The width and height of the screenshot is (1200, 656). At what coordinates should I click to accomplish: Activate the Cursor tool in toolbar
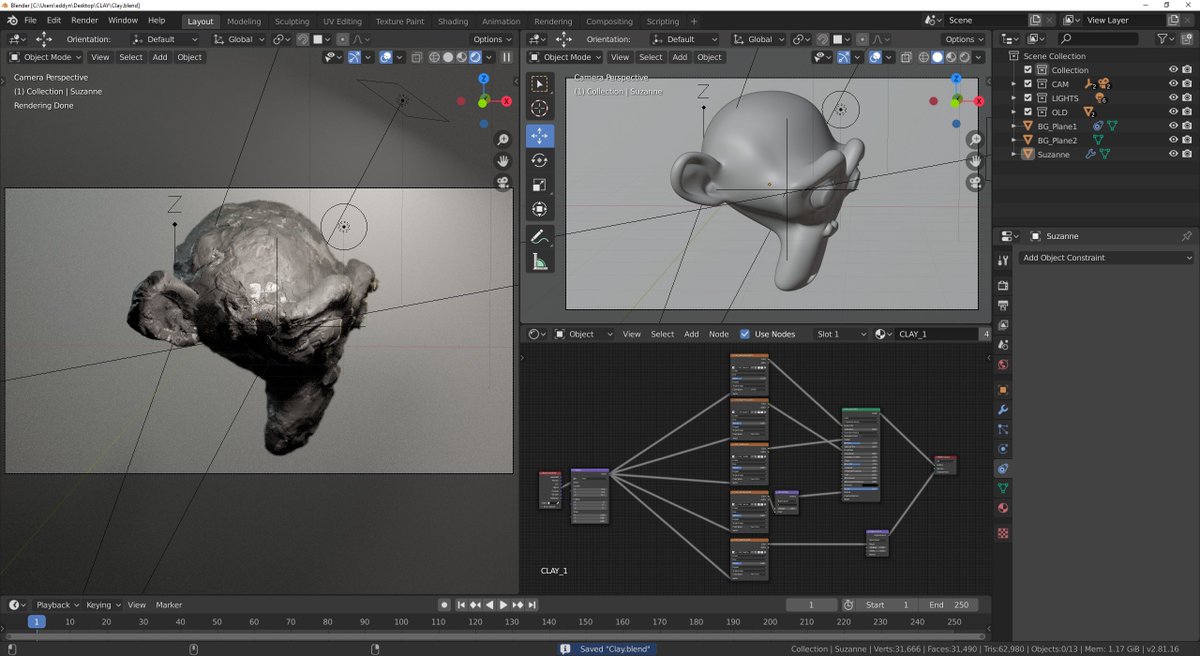coord(539,108)
